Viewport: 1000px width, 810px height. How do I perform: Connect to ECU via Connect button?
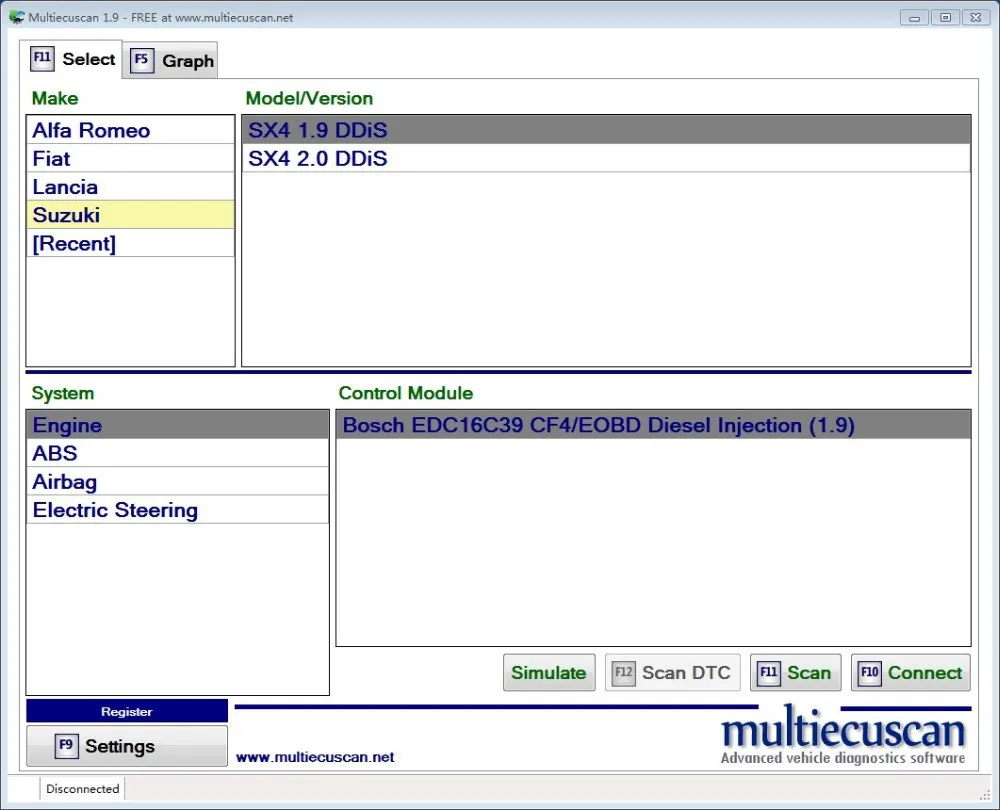point(910,672)
